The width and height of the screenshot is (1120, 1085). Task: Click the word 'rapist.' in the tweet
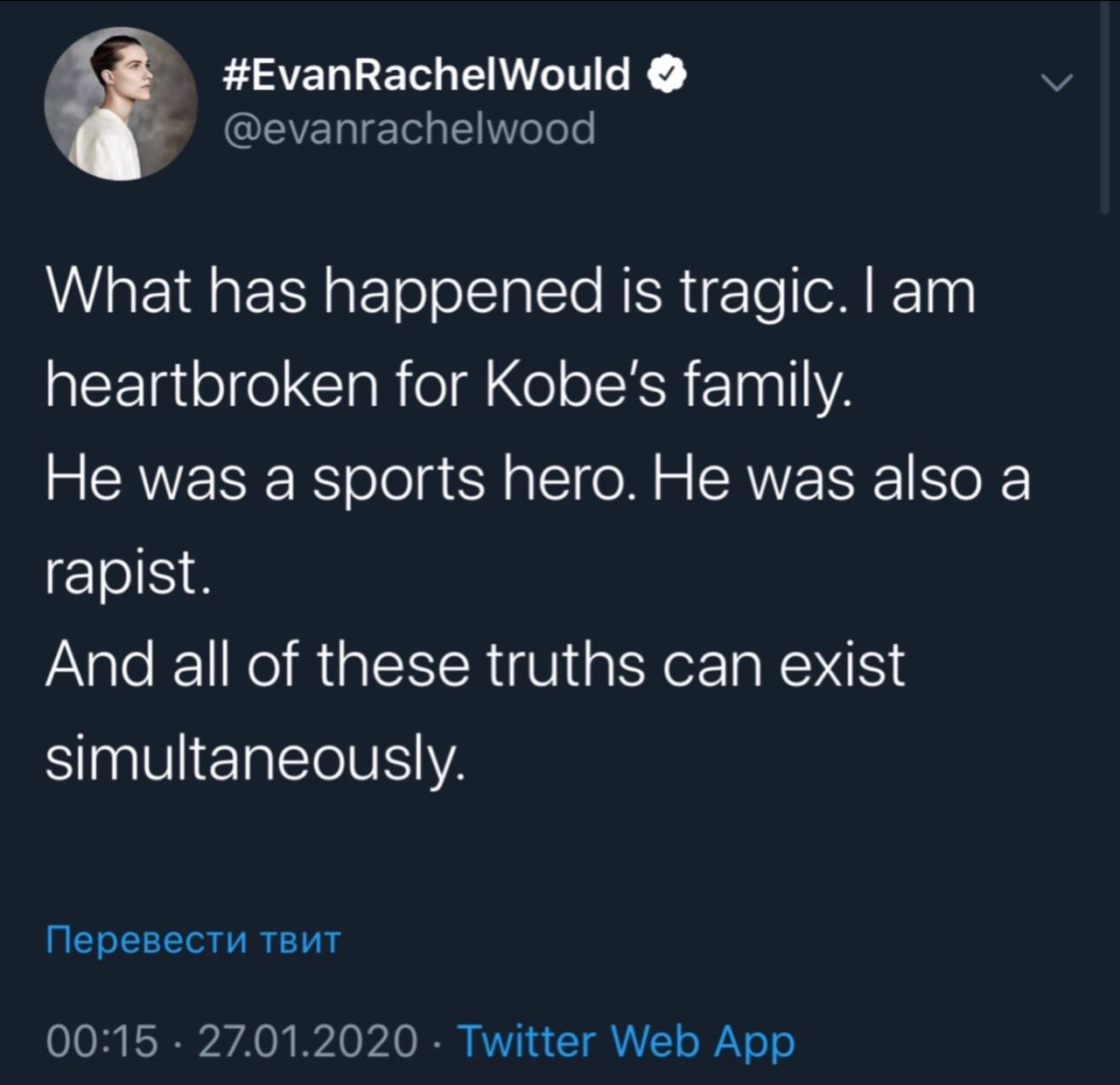(126, 574)
